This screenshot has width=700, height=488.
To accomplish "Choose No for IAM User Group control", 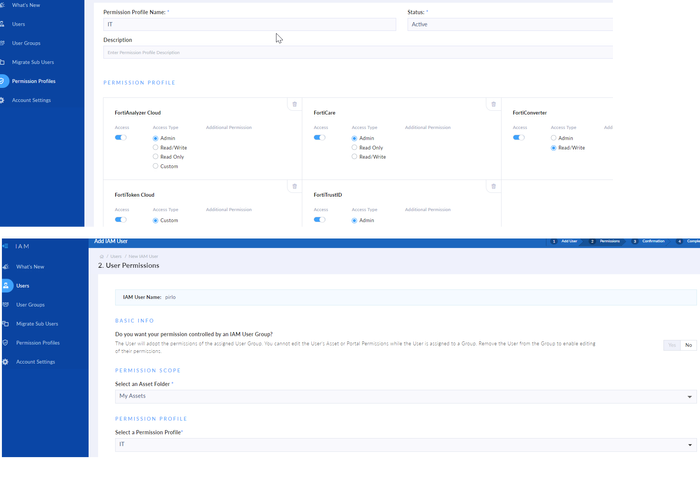I will tap(688, 345).
